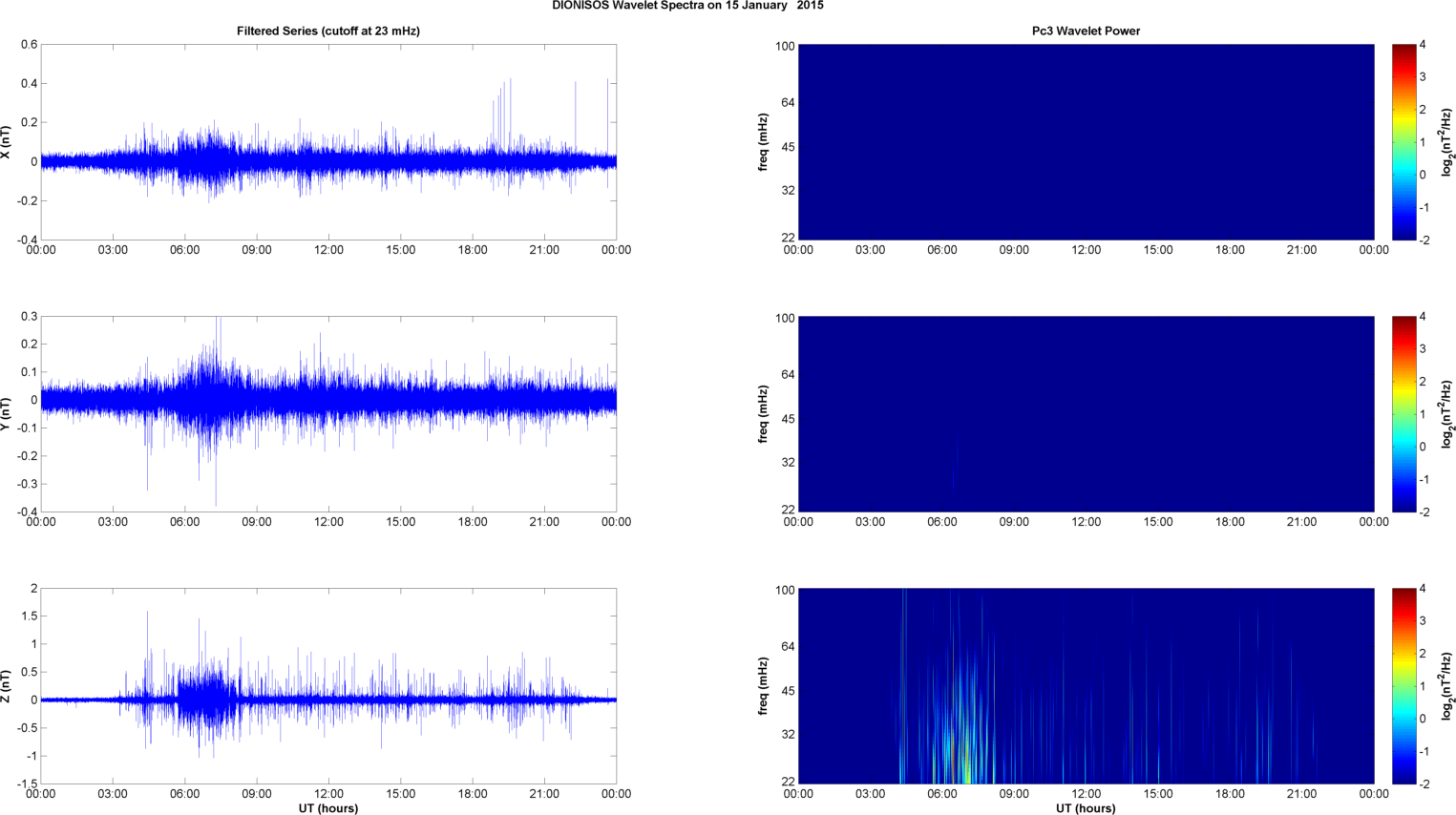Click the -0.4 tick at bottom of Y (nT) axis
The width and height of the screenshot is (1456, 815).
coord(27,512)
